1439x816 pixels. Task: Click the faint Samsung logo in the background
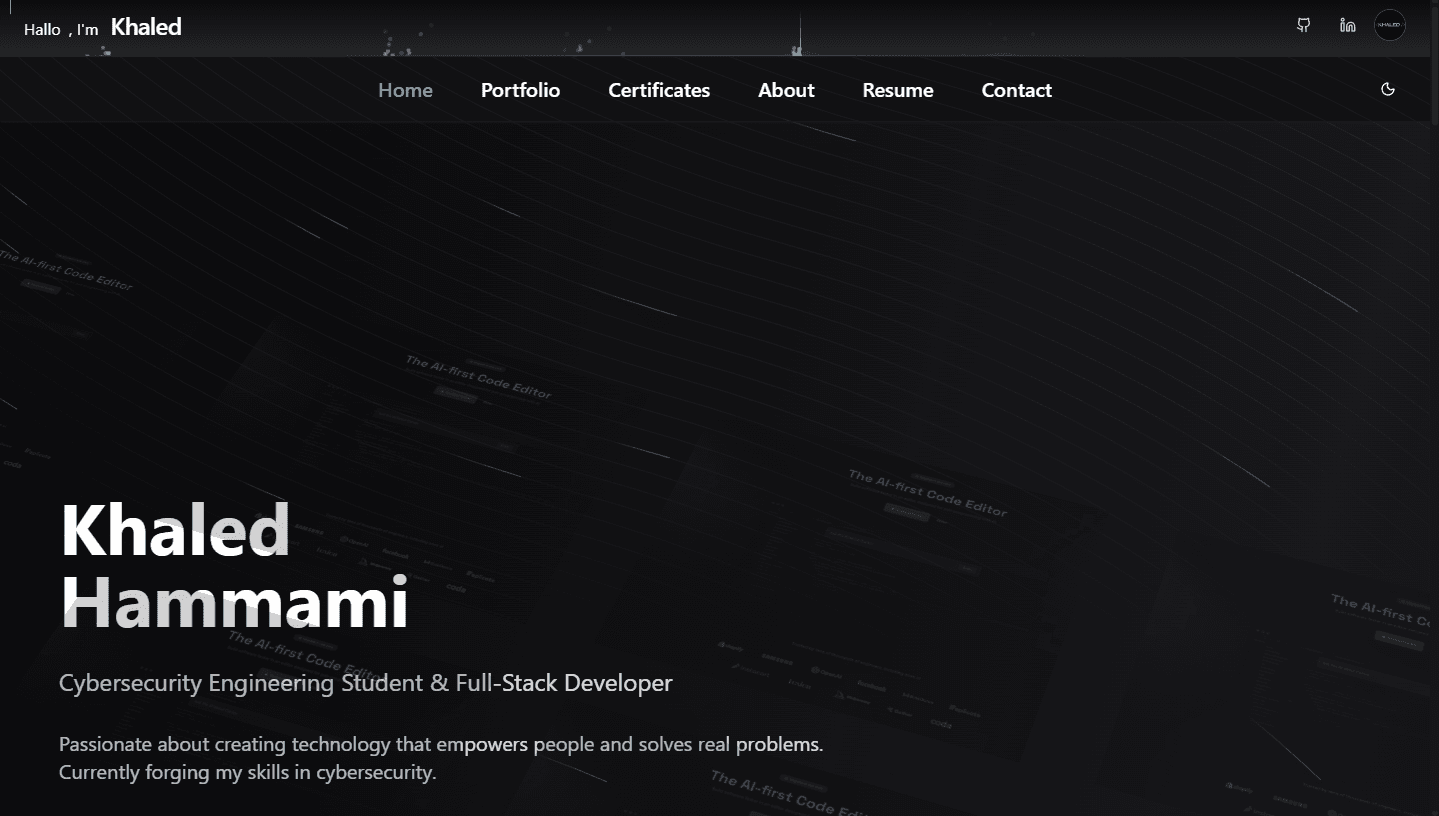pyautogui.click(x=778, y=660)
